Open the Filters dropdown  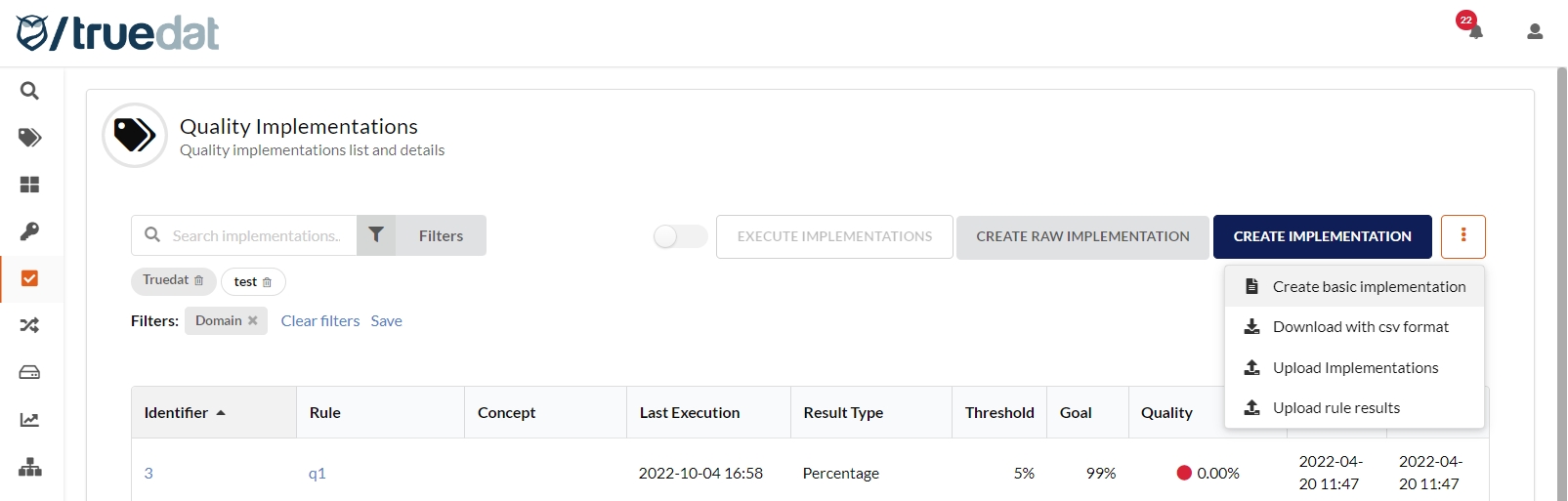[421, 236]
